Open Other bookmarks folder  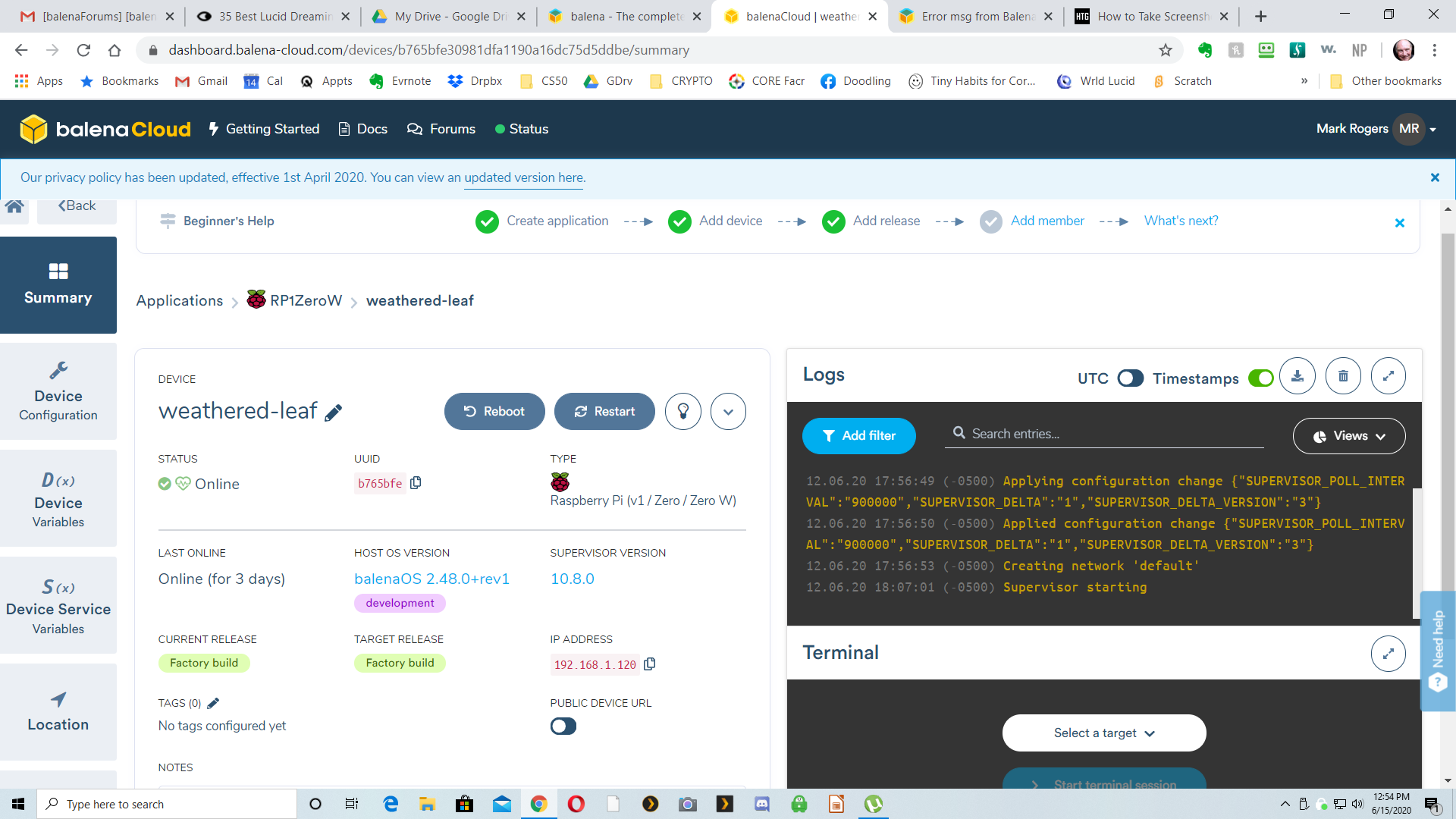pos(1385,81)
